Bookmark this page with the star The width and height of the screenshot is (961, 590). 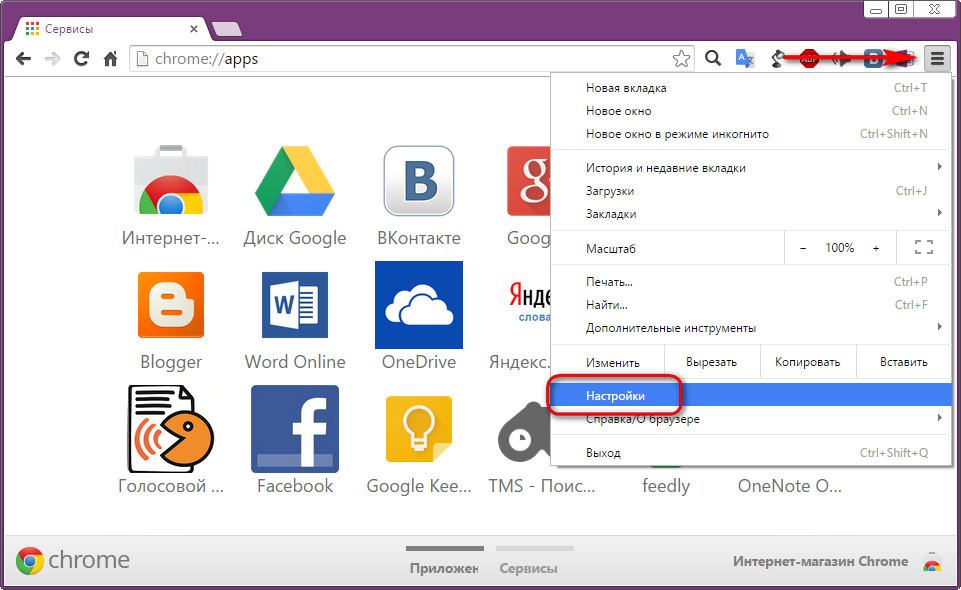pos(681,59)
